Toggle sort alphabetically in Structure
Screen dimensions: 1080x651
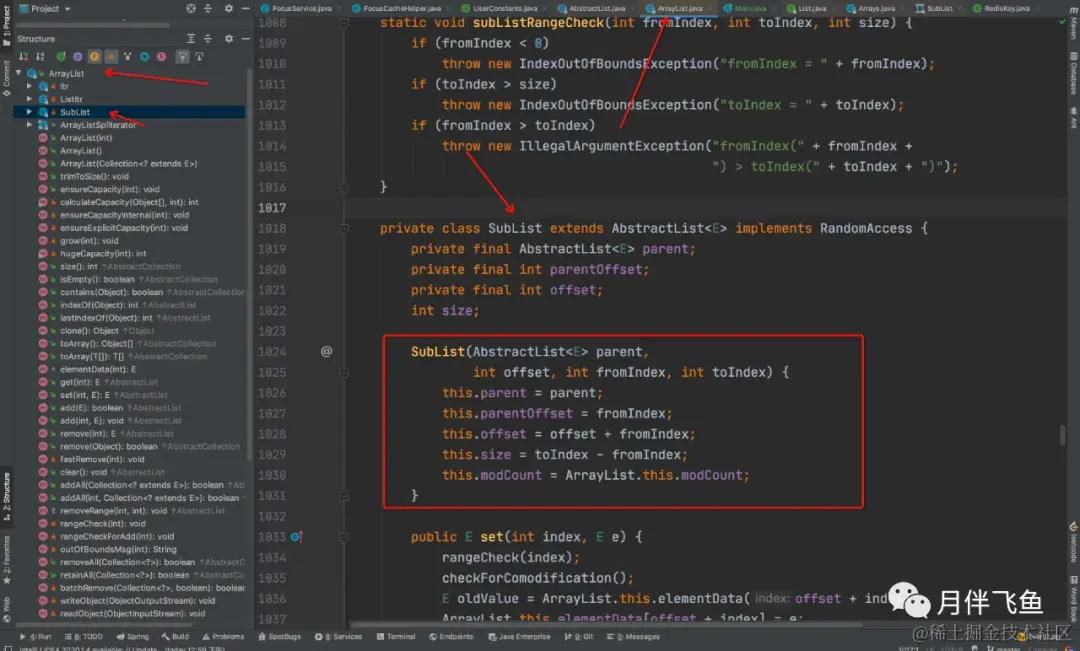click(x=40, y=56)
